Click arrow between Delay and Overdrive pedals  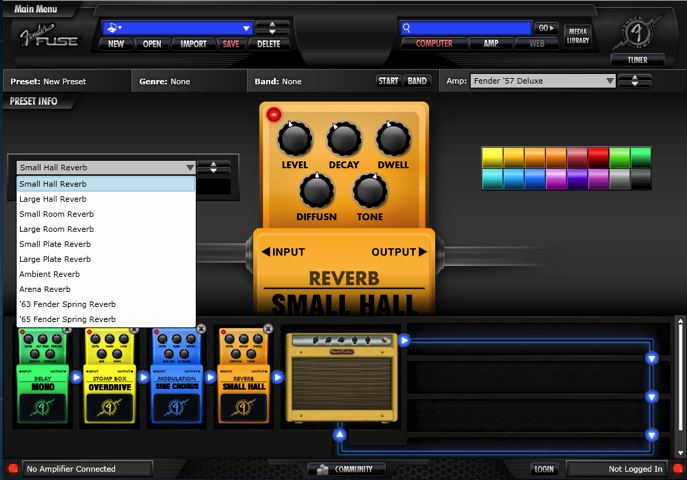tap(76, 377)
